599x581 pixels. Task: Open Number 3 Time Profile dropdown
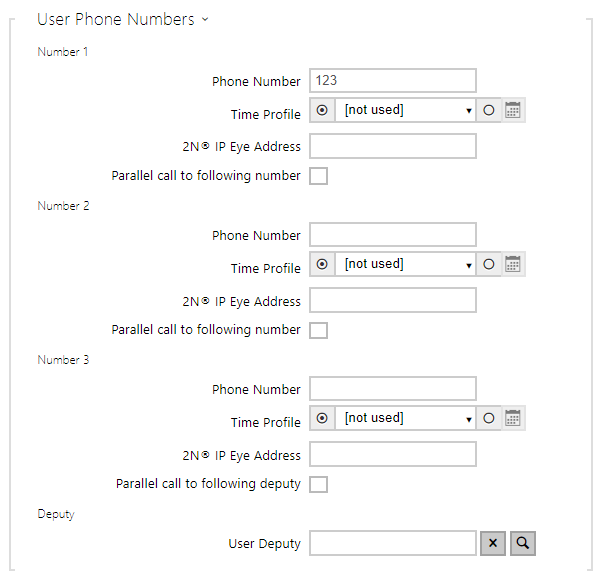(405, 418)
